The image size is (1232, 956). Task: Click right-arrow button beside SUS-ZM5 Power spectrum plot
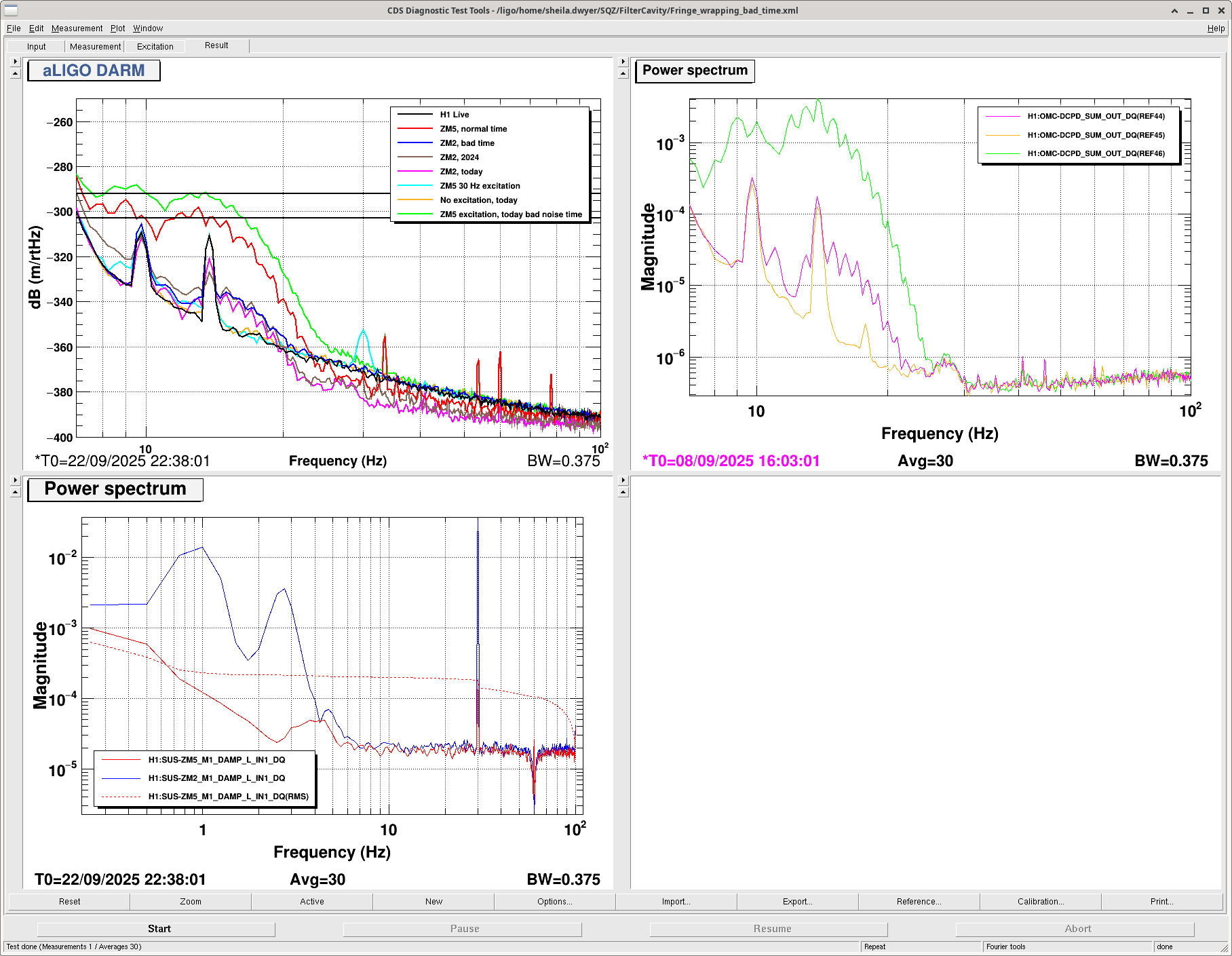pos(15,480)
